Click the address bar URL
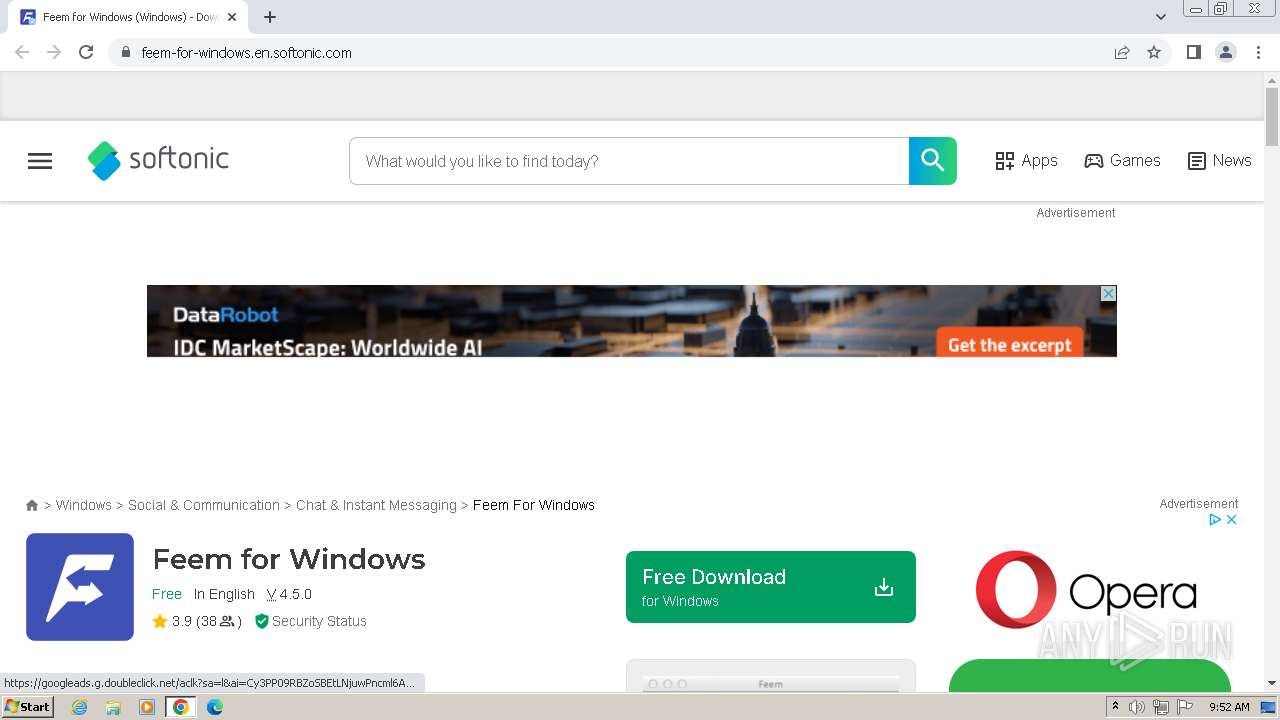The image size is (1280, 720). pos(246,53)
